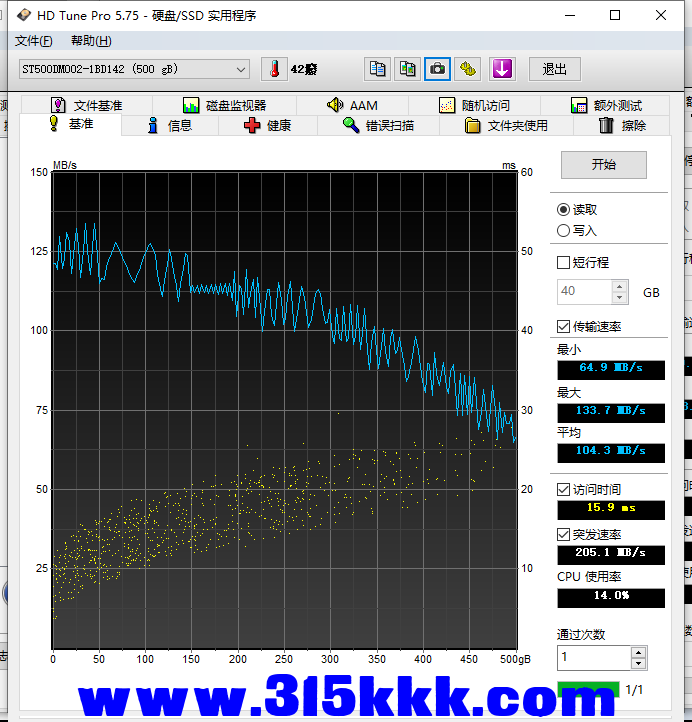Toggle the 访问时间 checkbox
The width and height of the screenshot is (692, 722).
(x=564, y=489)
